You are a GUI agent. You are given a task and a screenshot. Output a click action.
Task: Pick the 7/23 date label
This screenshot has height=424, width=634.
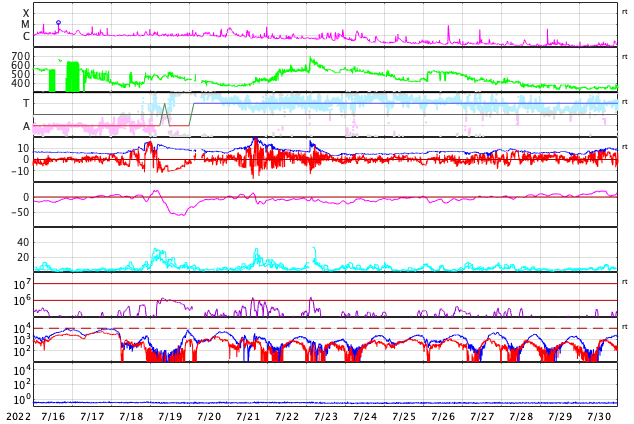click(x=326, y=416)
